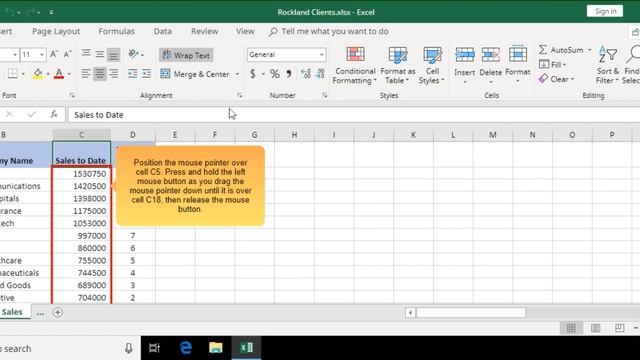Click the Merge & Center button
Image resolution: width=640 pixels, height=360 pixels.
pos(196,74)
